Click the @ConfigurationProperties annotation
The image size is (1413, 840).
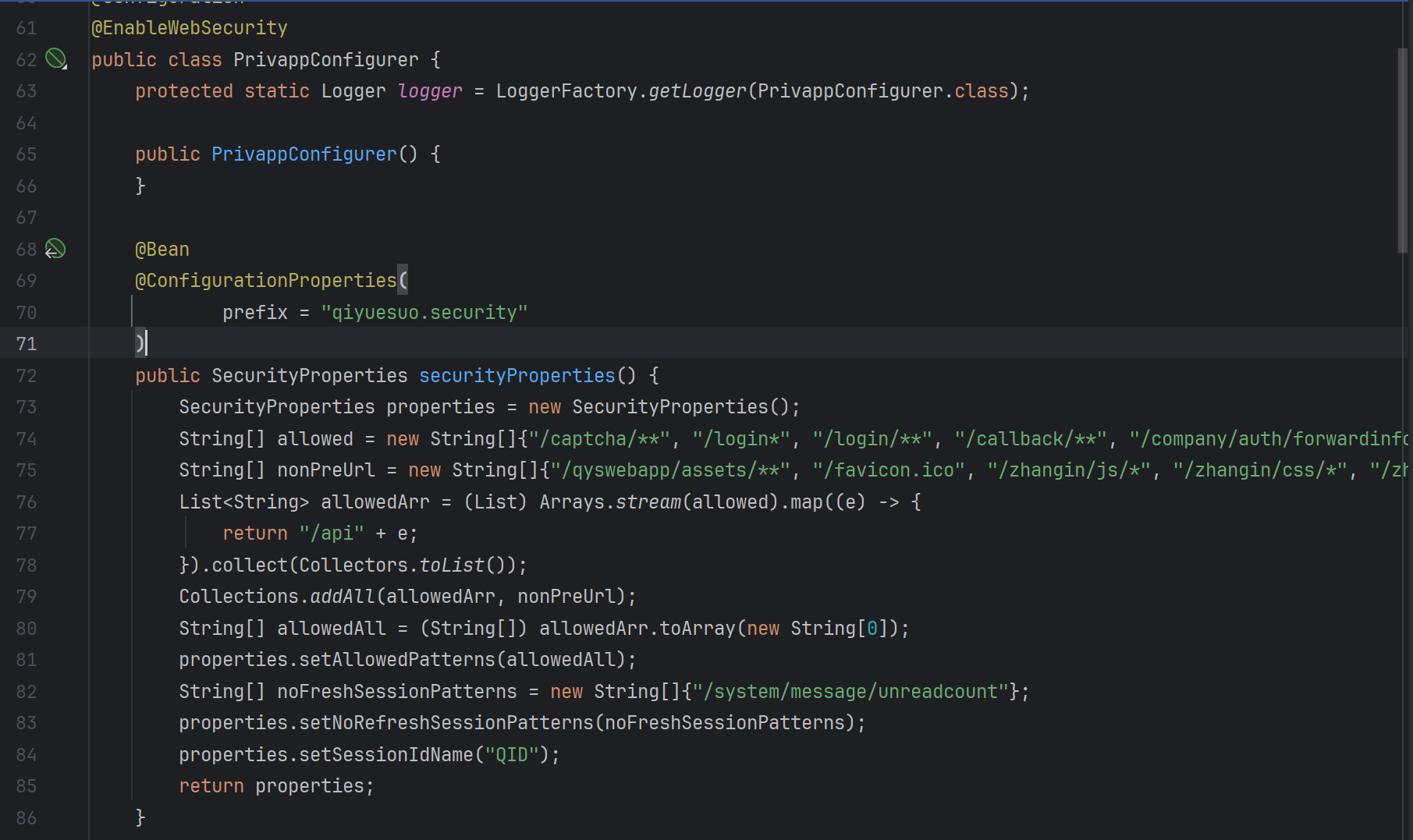click(x=266, y=281)
